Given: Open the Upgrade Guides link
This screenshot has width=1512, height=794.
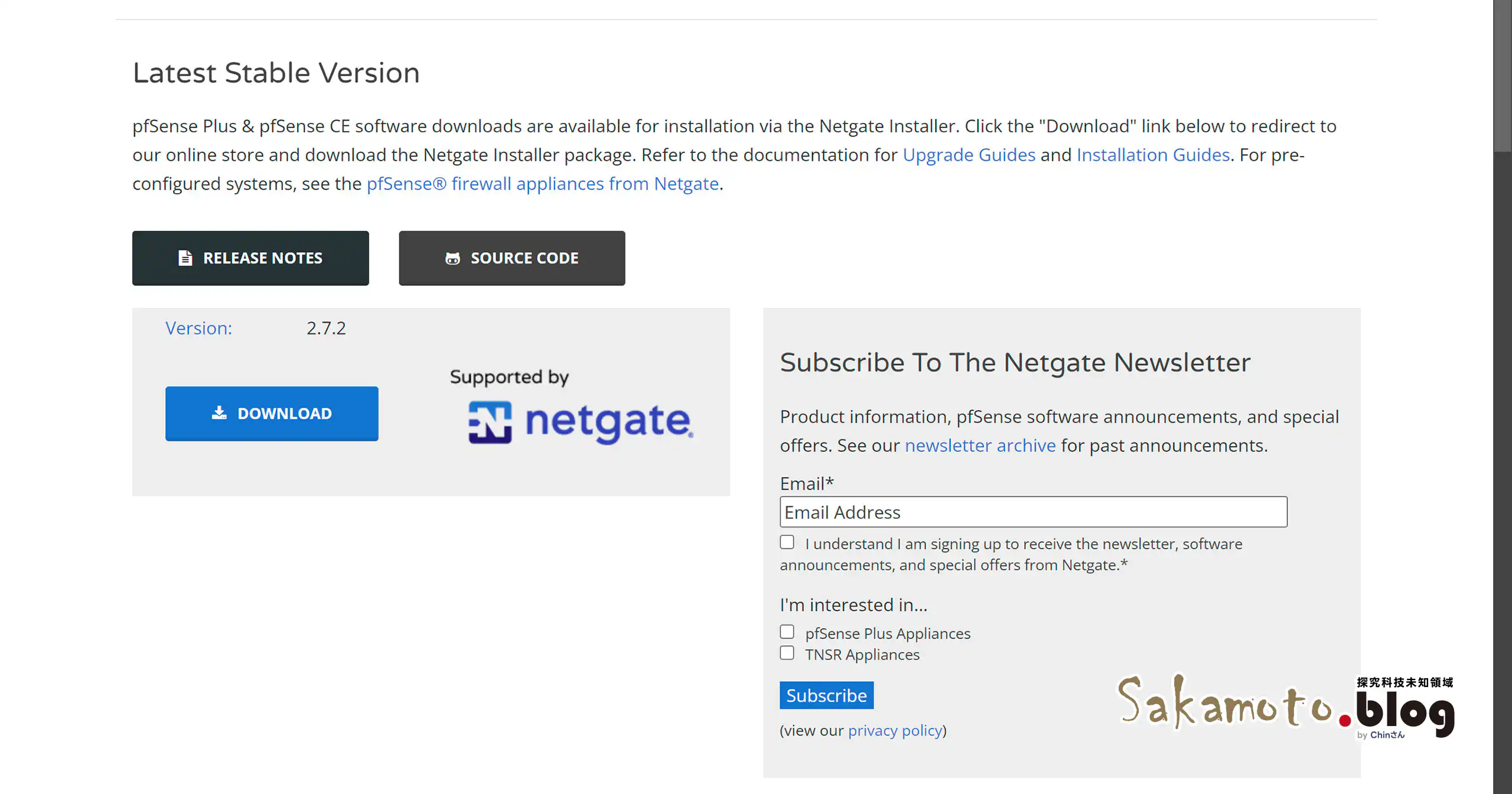Looking at the screenshot, I should point(969,155).
